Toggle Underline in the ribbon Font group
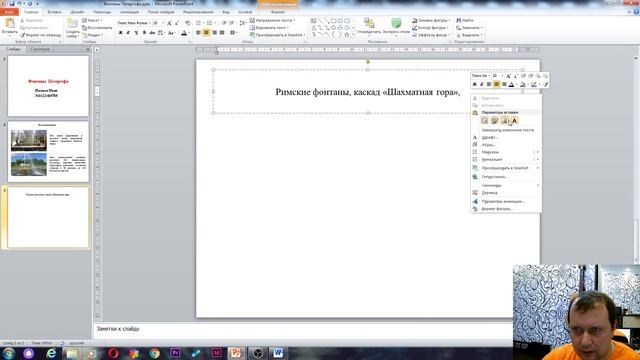 136,33
